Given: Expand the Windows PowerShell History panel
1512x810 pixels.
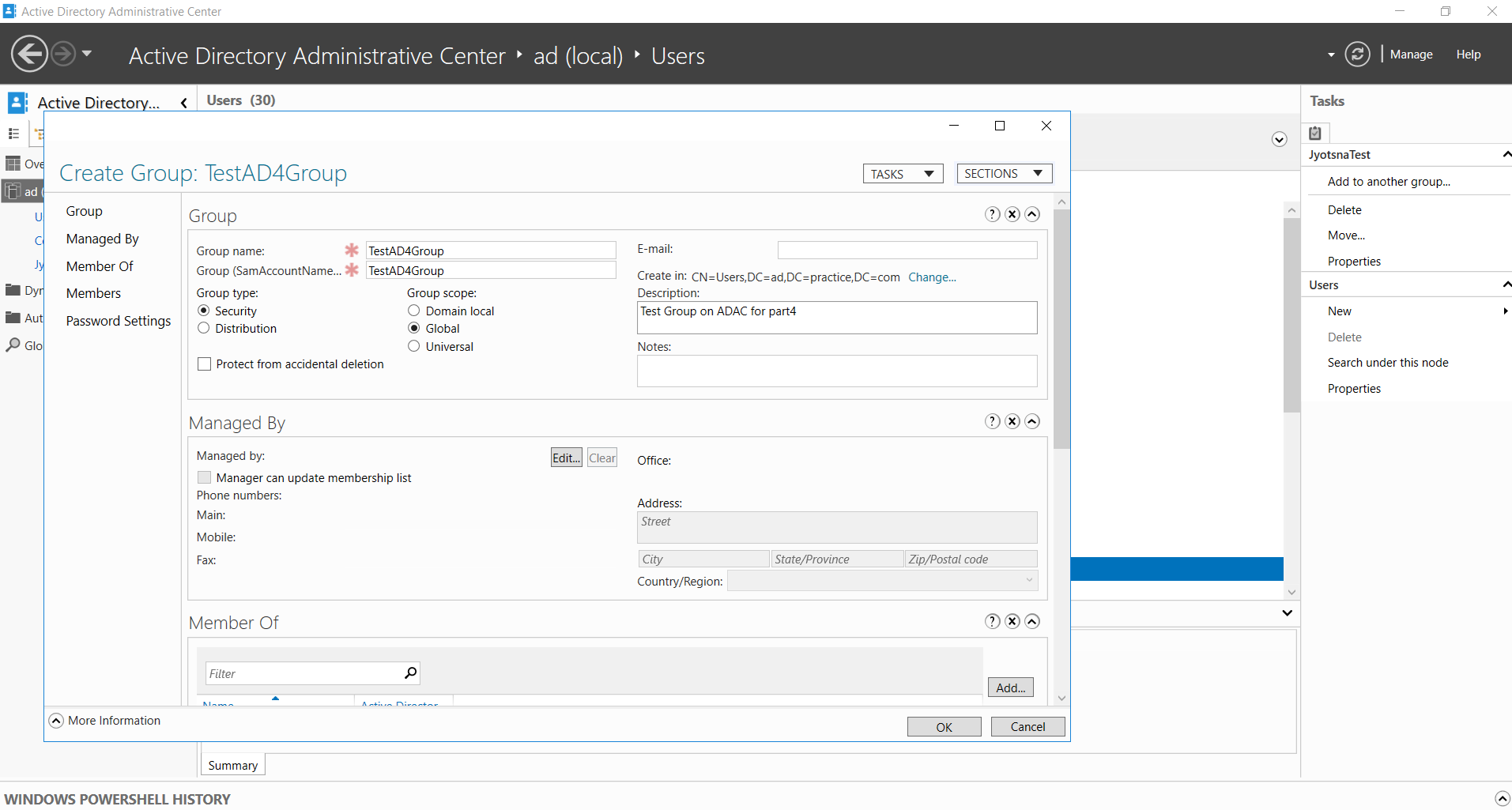Looking at the screenshot, I should pyautogui.click(x=1503, y=799).
